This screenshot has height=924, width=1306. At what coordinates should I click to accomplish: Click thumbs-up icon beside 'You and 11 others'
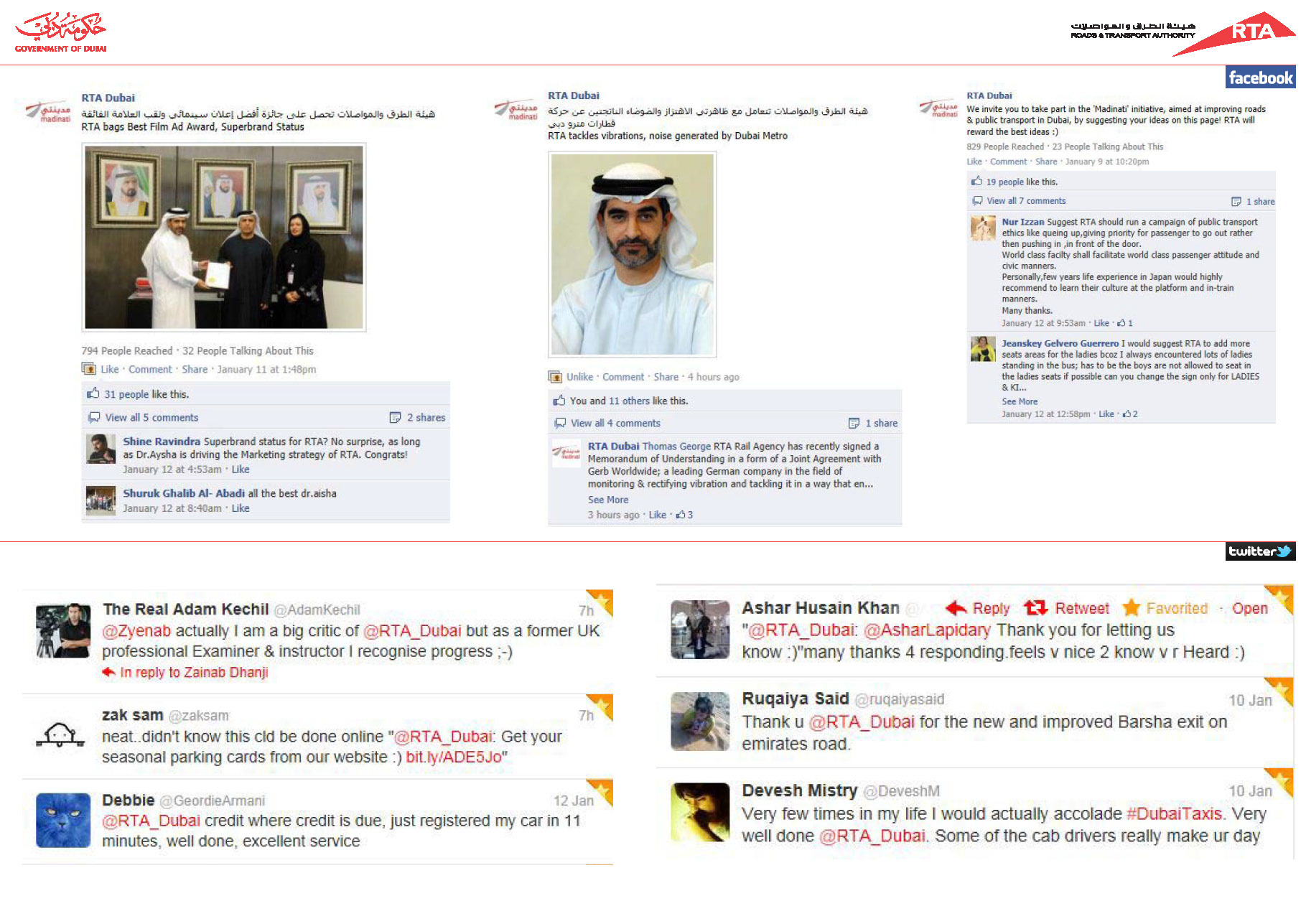(x=559, y=400)
